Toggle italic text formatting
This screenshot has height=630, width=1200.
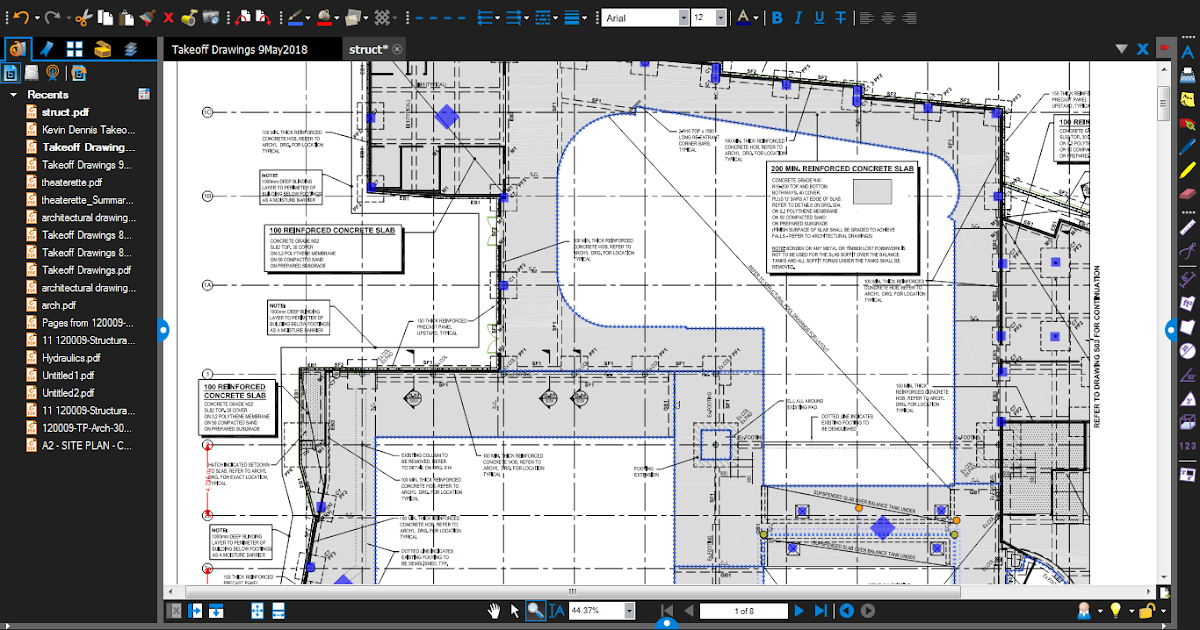(x=799, y=17)
